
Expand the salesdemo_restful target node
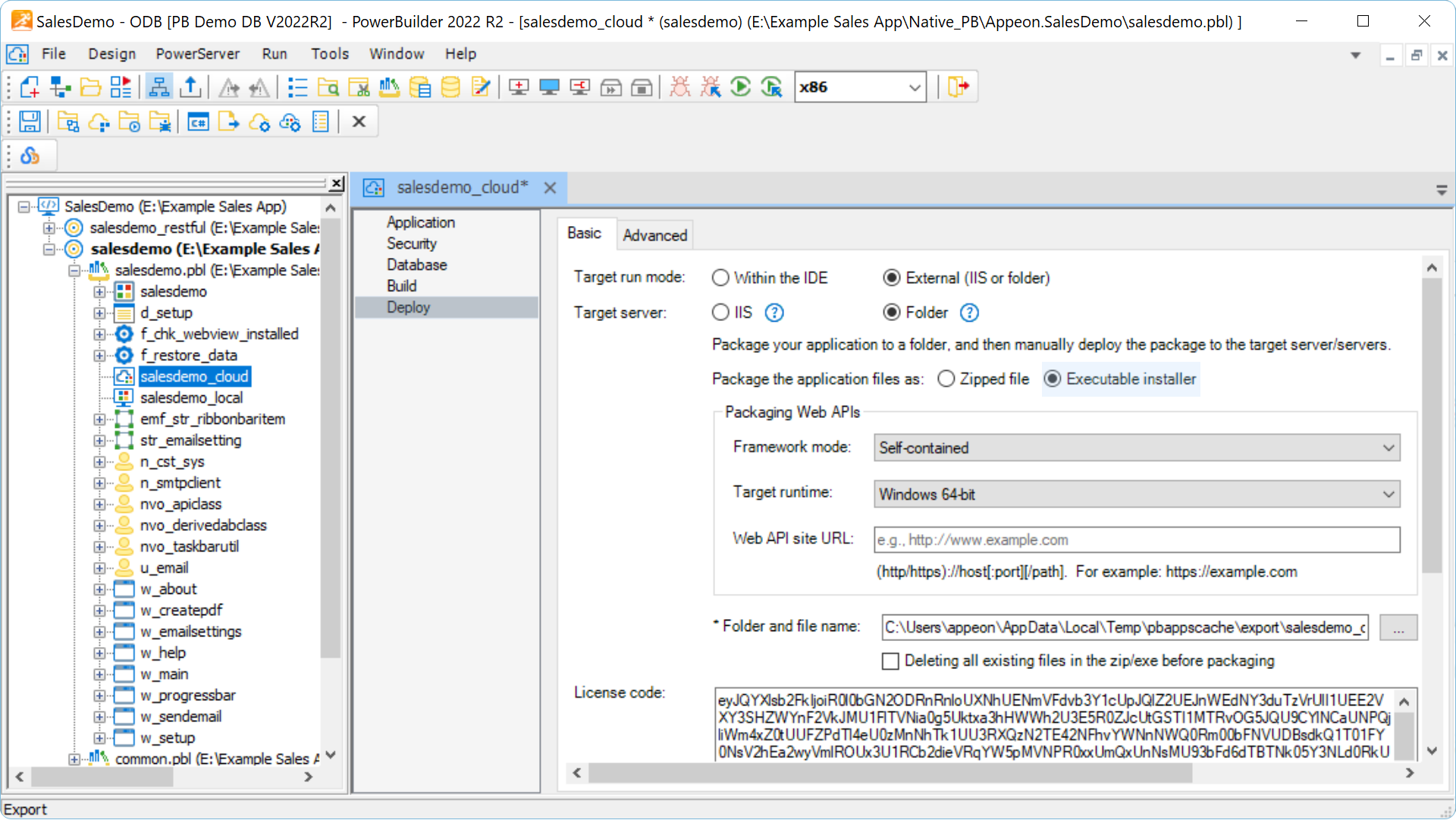pyautogui.click(x=49, y=228)
